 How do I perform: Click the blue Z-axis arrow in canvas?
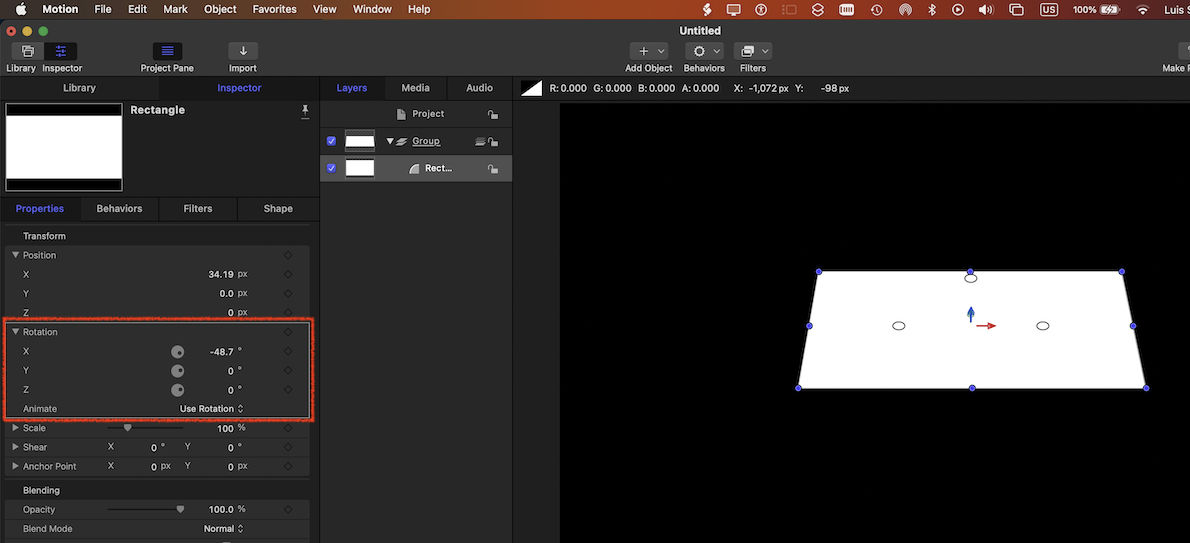click(971, 314)
